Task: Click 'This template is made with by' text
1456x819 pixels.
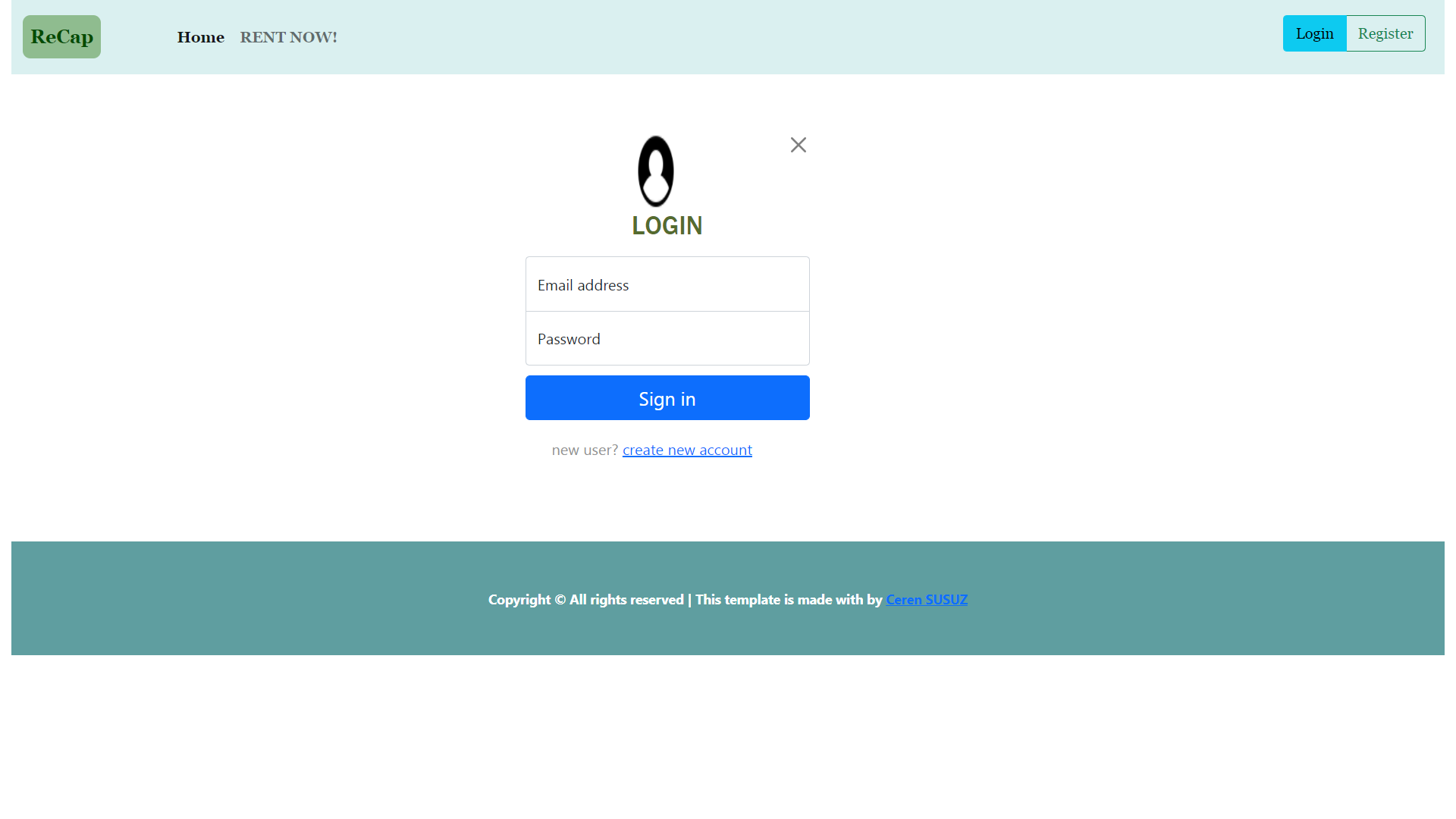Action: point(789,600)
